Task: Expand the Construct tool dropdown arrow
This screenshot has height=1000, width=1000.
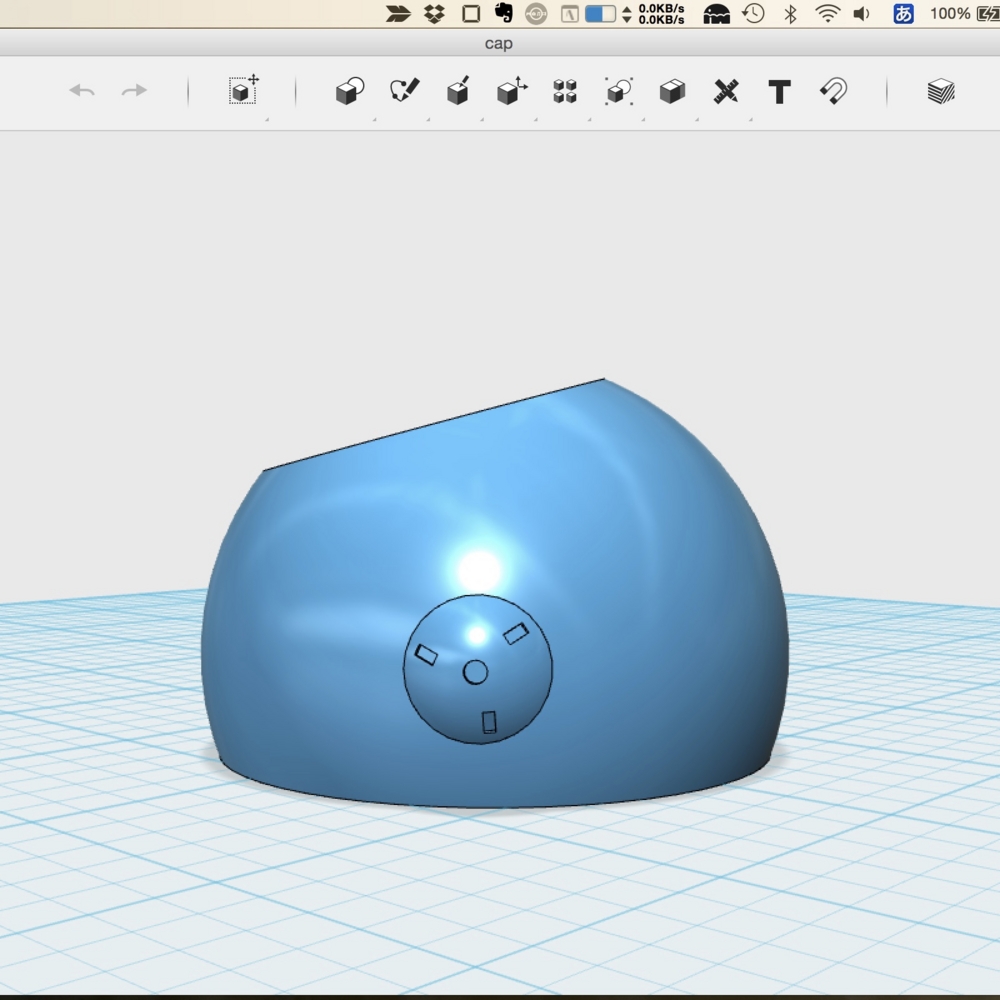Action: click(482, 119)
